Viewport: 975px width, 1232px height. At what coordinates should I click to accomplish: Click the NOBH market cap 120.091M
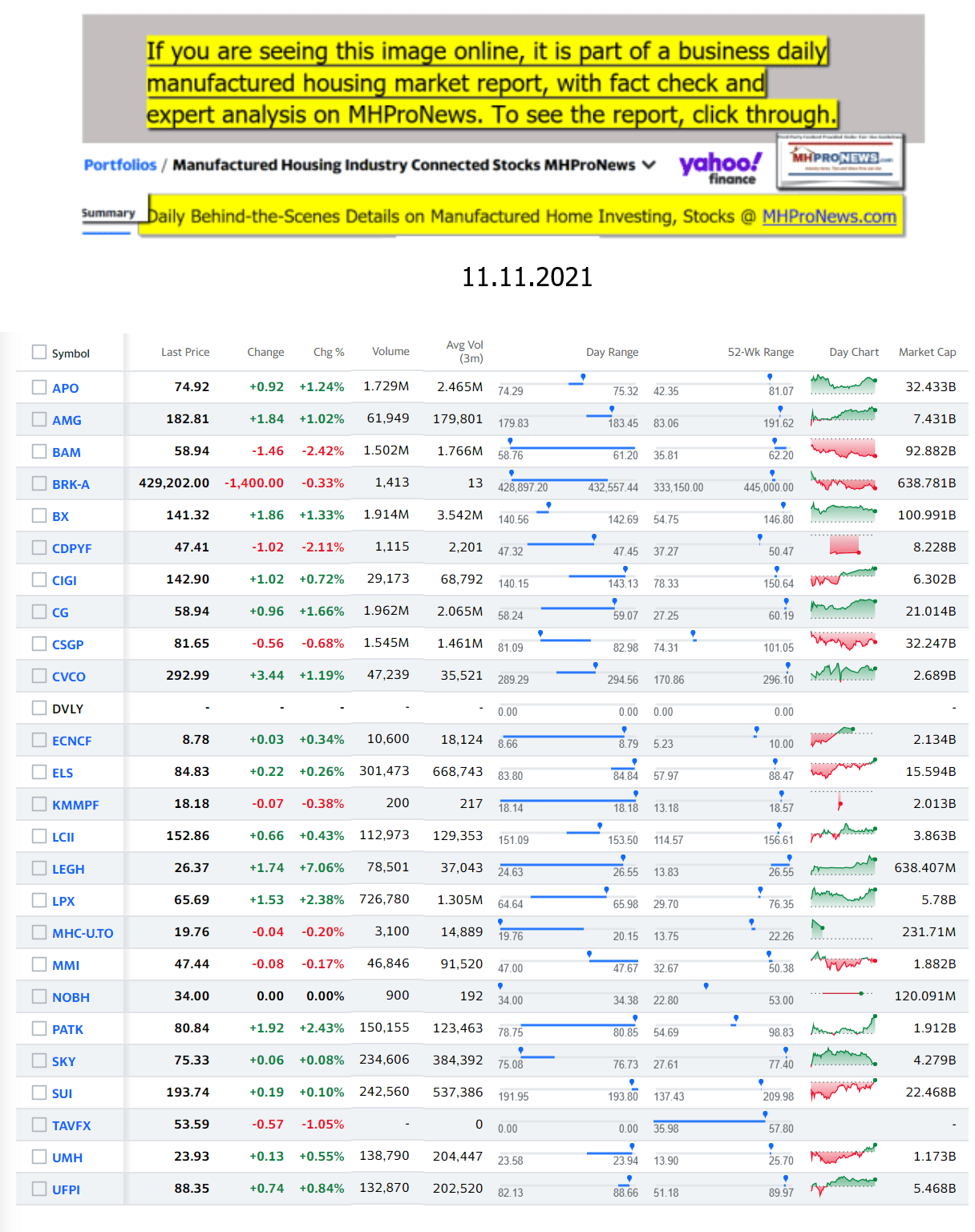coord(925,996)
